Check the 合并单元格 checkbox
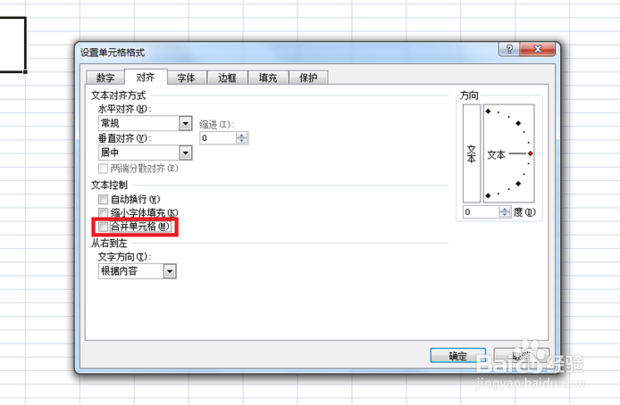 point(103,227)
